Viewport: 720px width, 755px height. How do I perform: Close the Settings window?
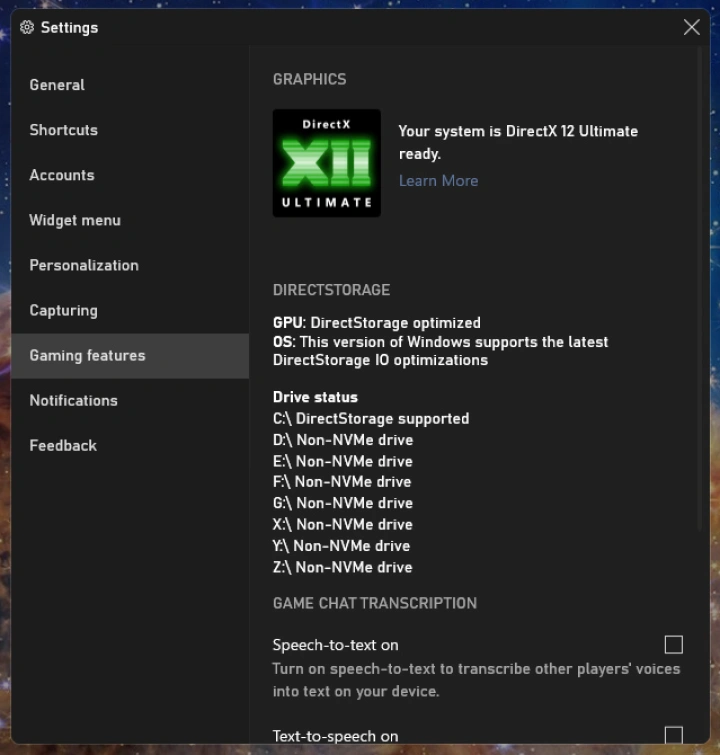(x=691, y=27)
